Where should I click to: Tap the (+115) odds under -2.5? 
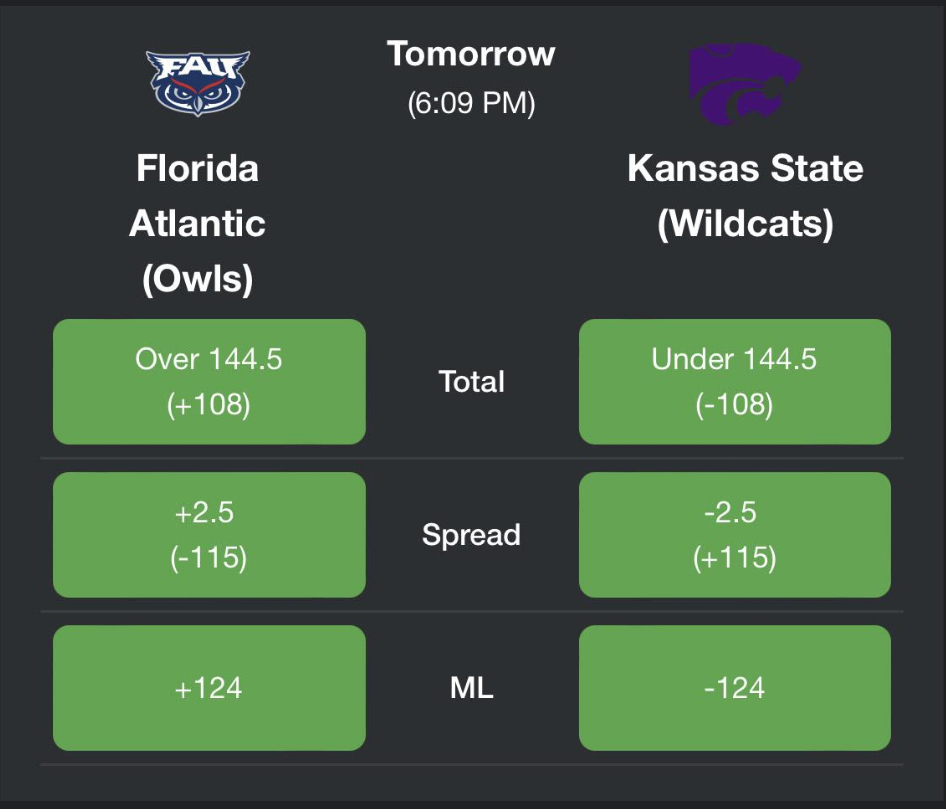pyautogui.click(x=734, y=557)
